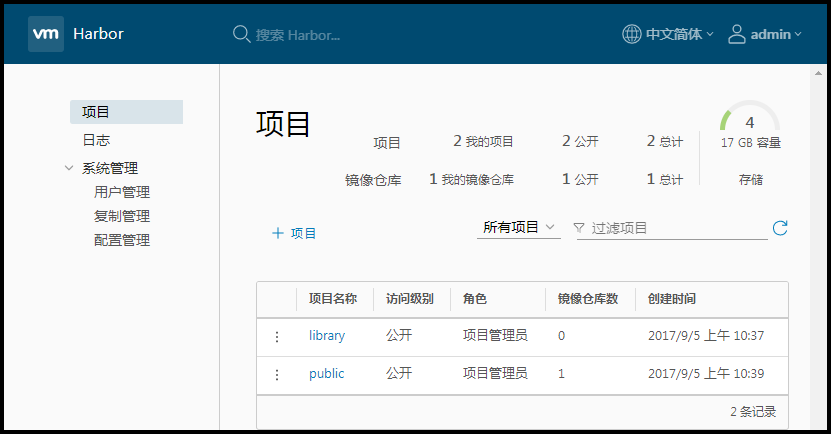Sort by 角色 column header

(475, 299)
